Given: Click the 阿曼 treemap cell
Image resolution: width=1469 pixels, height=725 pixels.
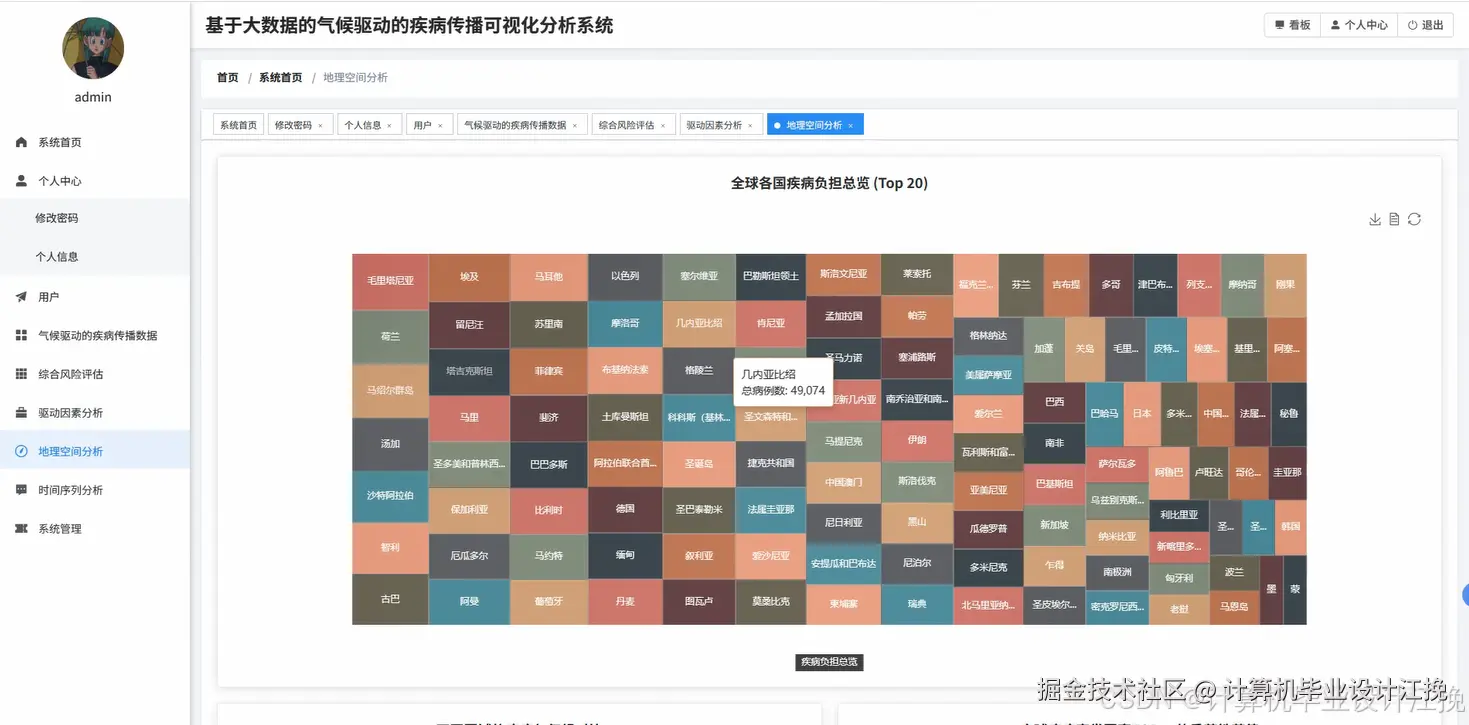Looking at the screenshot, I should (469, 602).
